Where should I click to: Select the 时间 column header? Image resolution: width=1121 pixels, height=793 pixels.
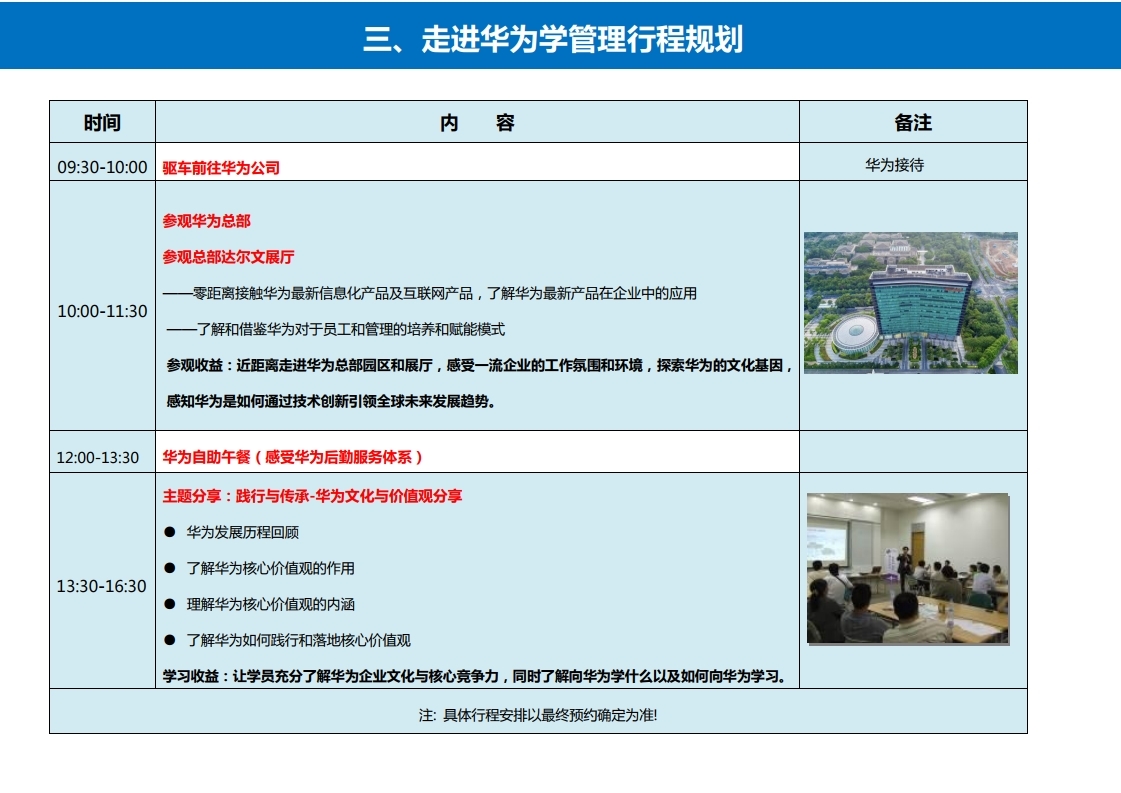[102, 122]
